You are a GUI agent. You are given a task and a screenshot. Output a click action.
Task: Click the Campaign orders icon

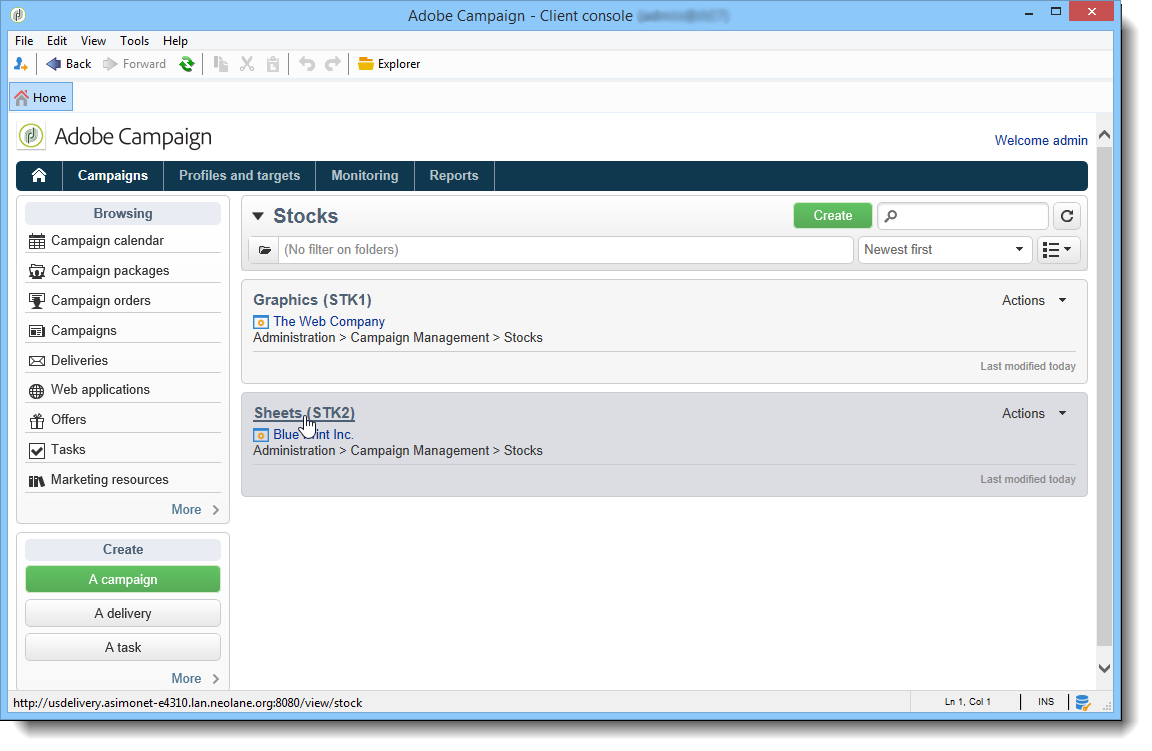37,301
